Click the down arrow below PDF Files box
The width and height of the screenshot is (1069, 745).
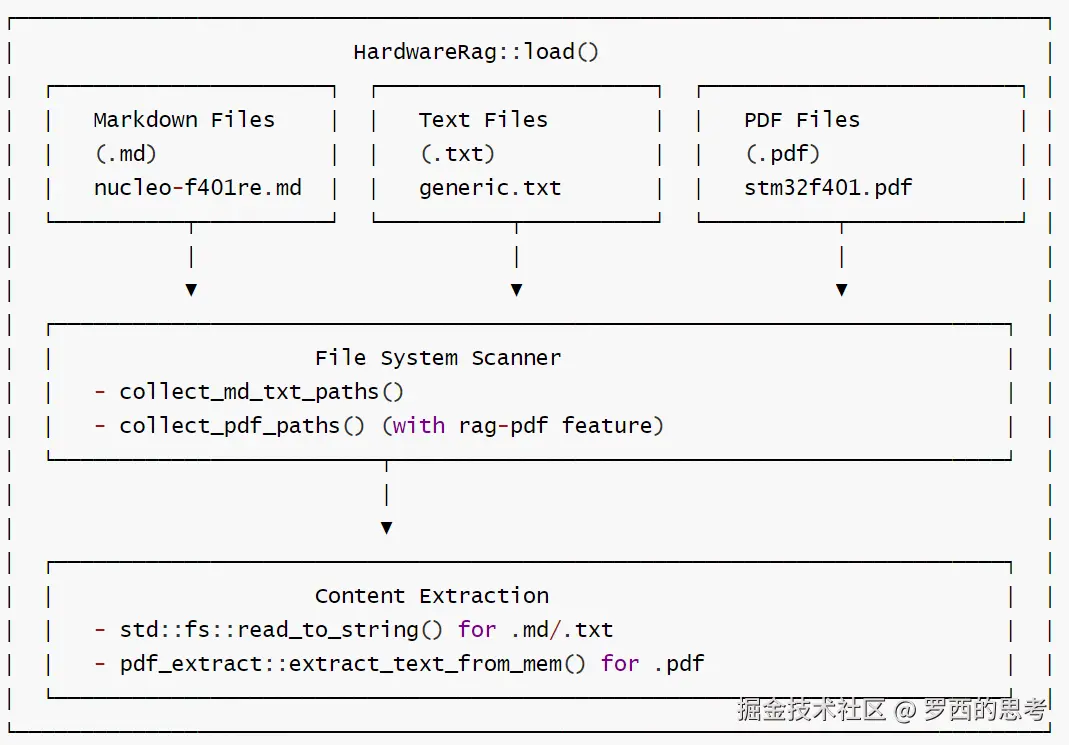coord(842,290)
